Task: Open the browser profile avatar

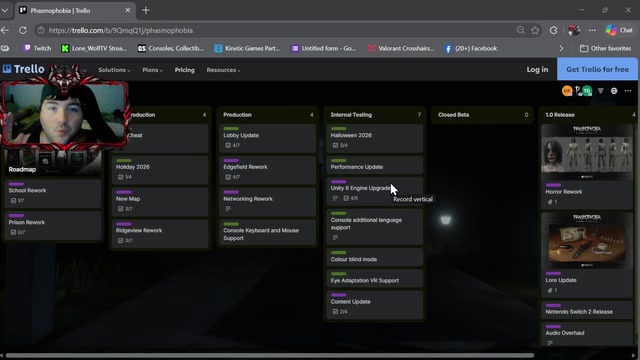Action: pos(574,30)
